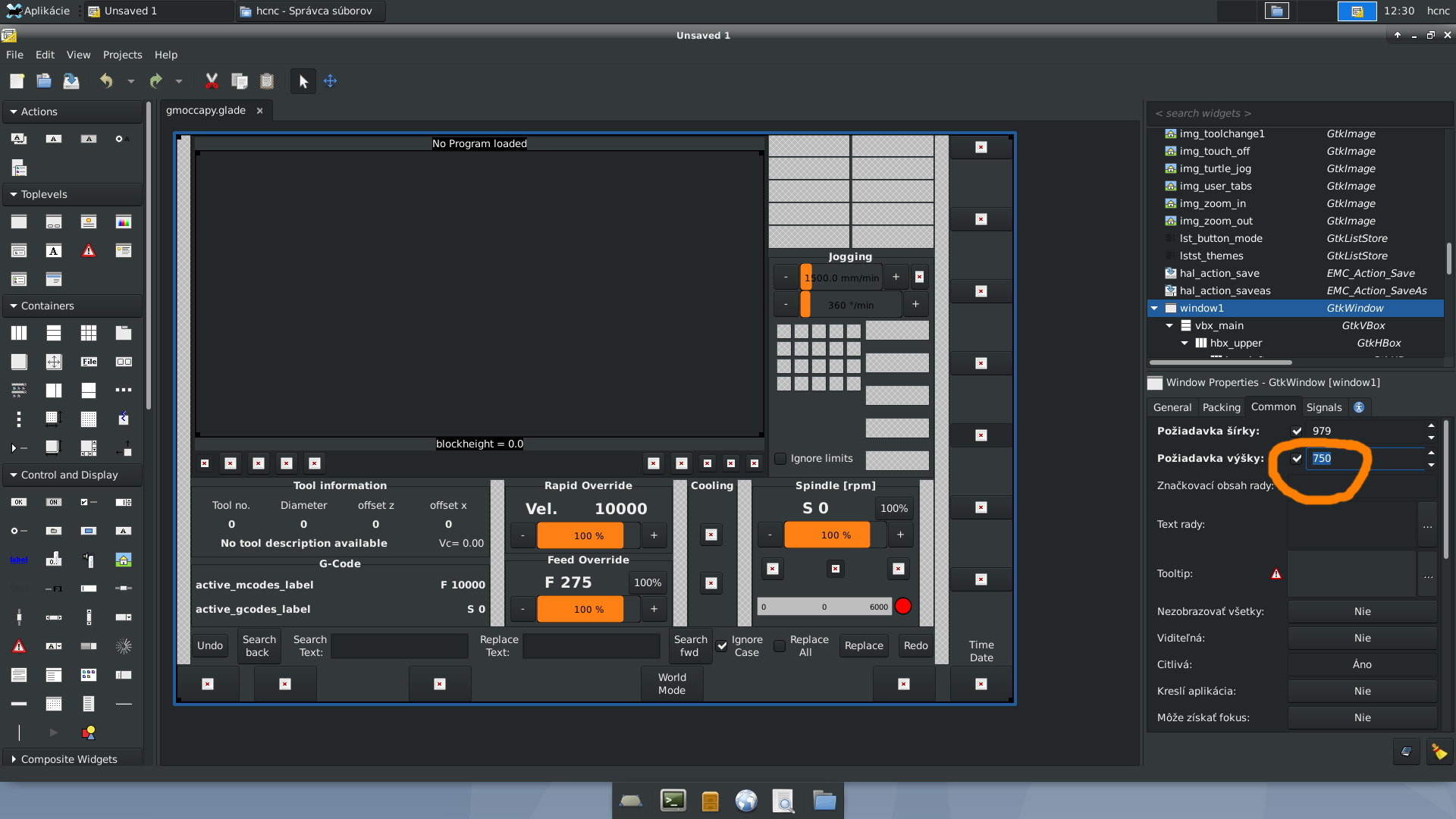Select the pointer selection mode tool
This screenshot has width=1456, height=819.
tap(303, 81)
